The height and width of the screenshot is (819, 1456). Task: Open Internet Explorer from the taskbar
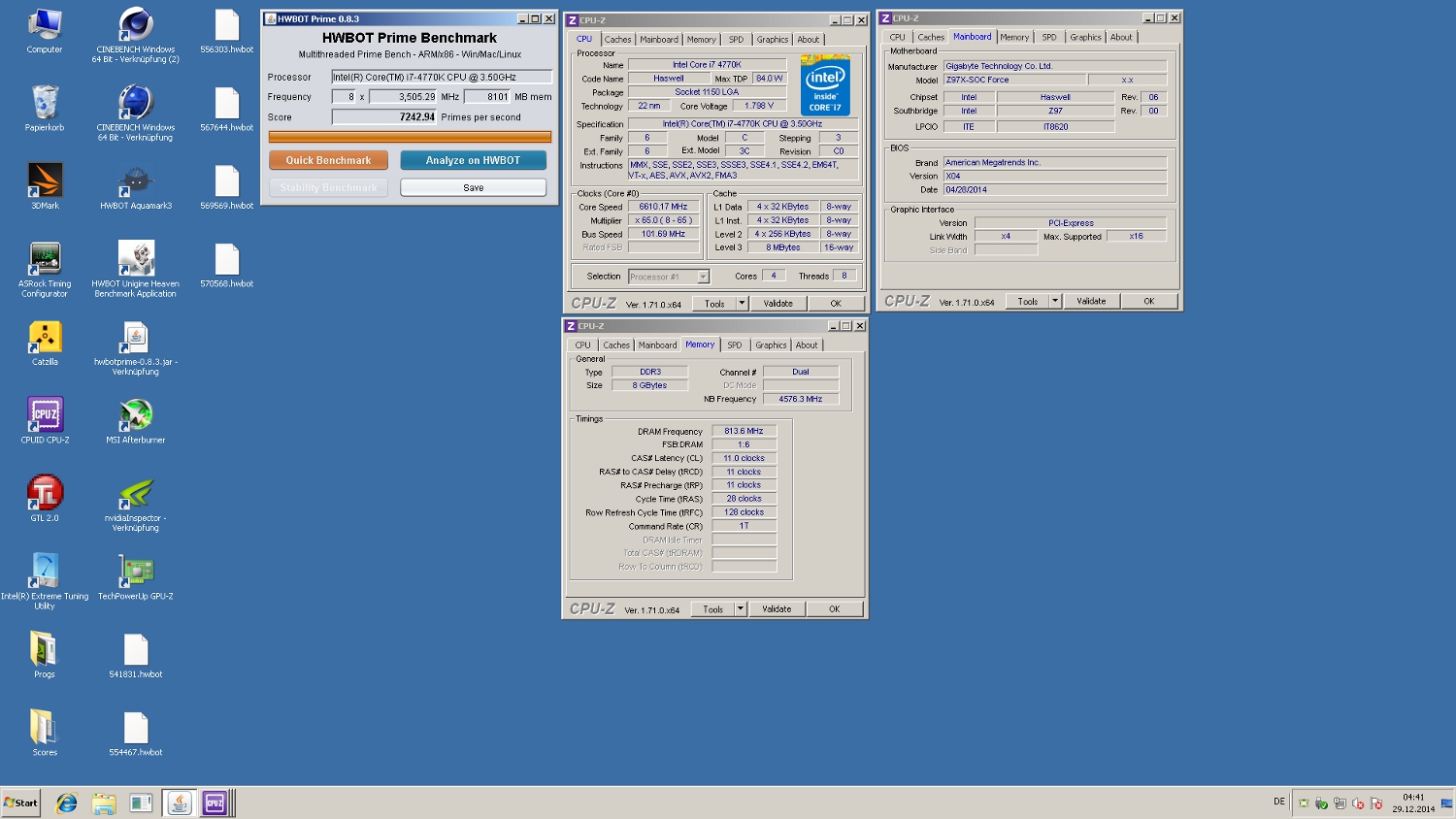(66, 803)
